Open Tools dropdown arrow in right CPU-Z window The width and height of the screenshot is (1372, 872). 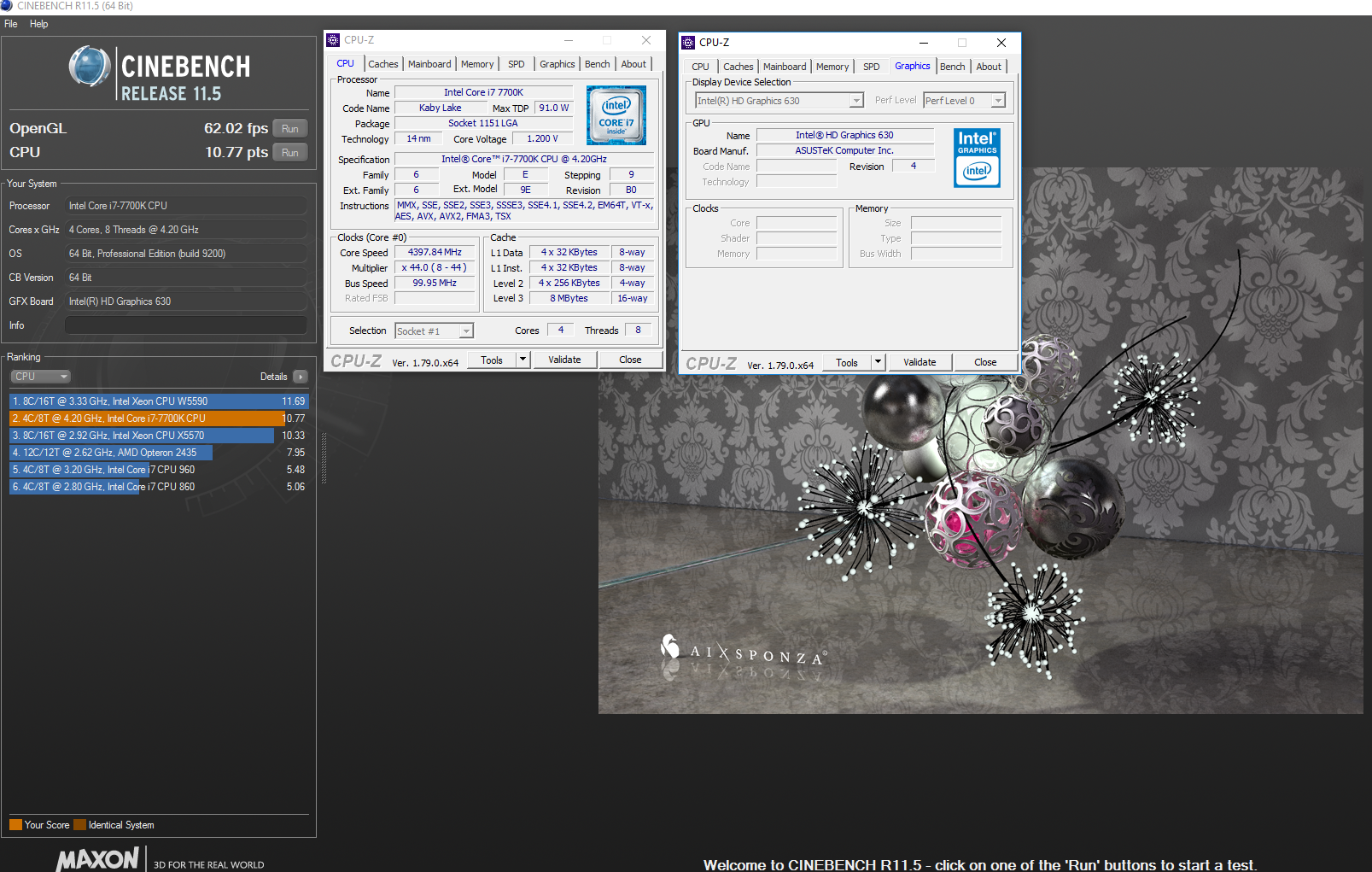(878, 362)
